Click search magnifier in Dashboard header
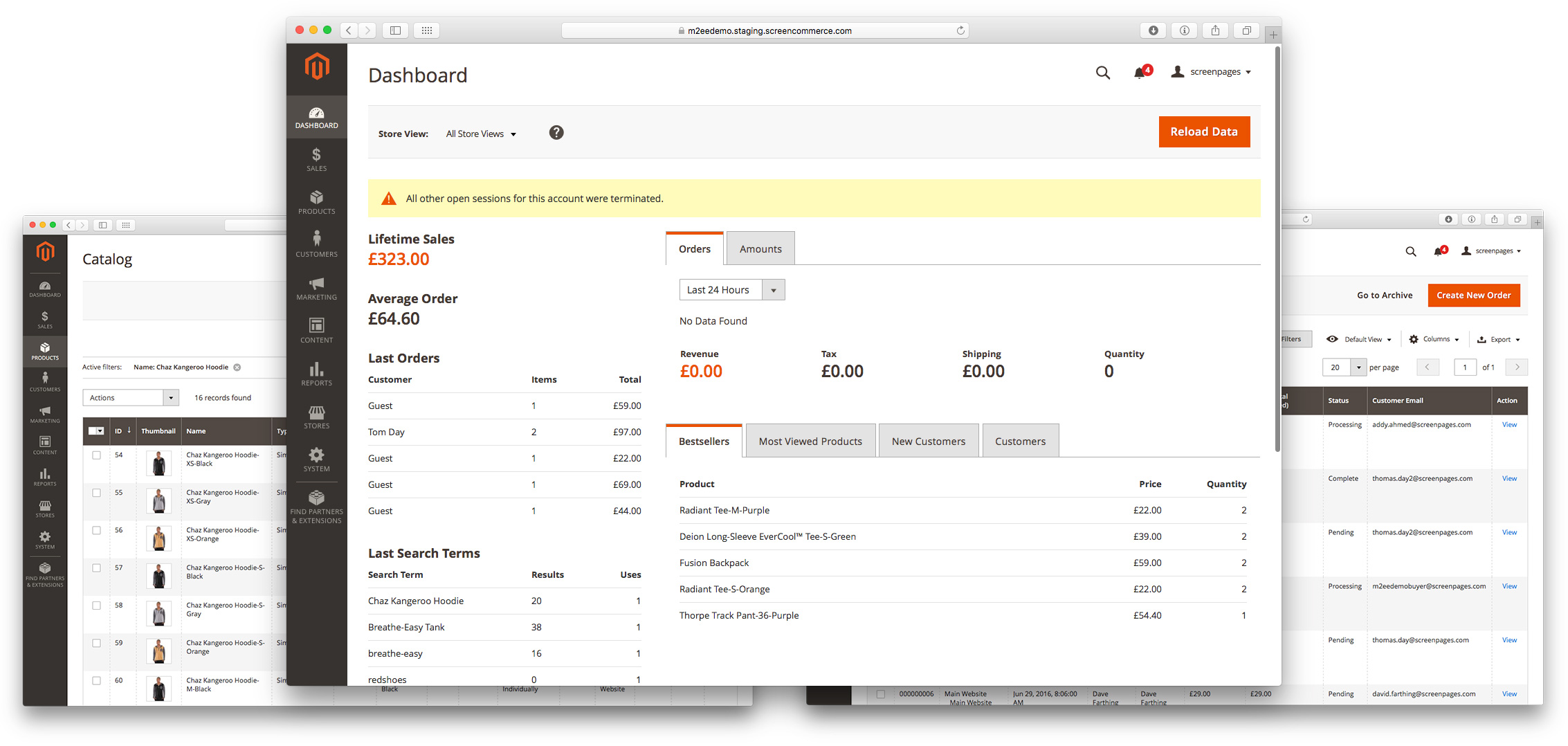Screen dimensions: 1568x746 click(1103, 73)
